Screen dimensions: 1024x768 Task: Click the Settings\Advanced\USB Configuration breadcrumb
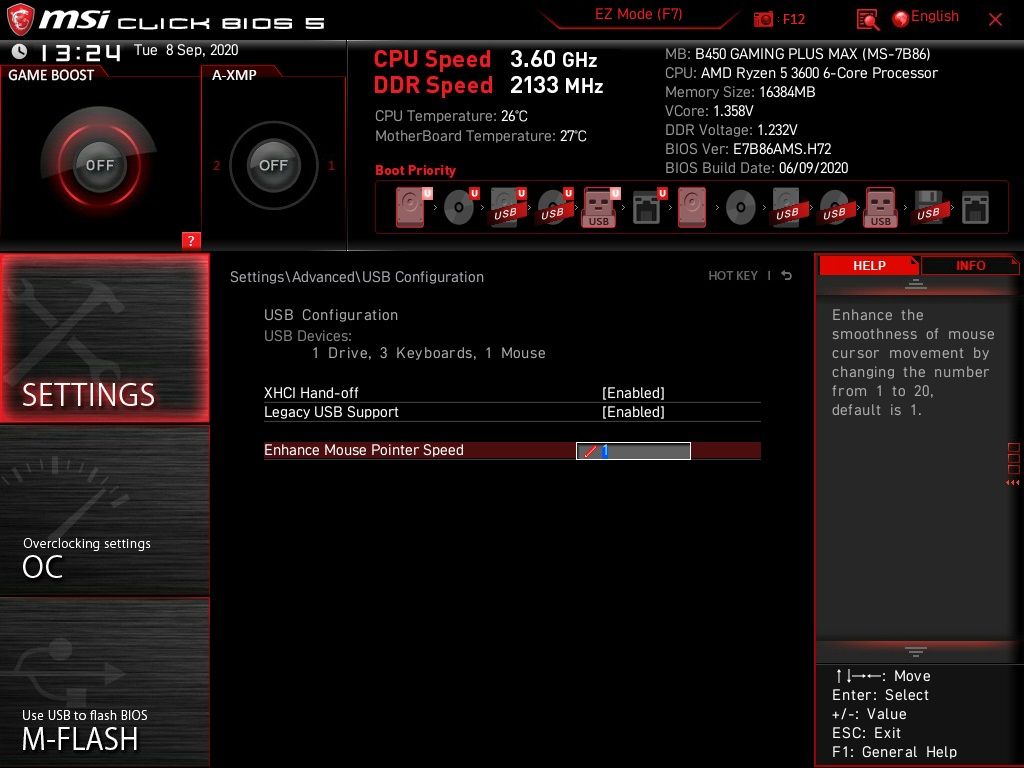pyautogui.click(x=357, y=277)
